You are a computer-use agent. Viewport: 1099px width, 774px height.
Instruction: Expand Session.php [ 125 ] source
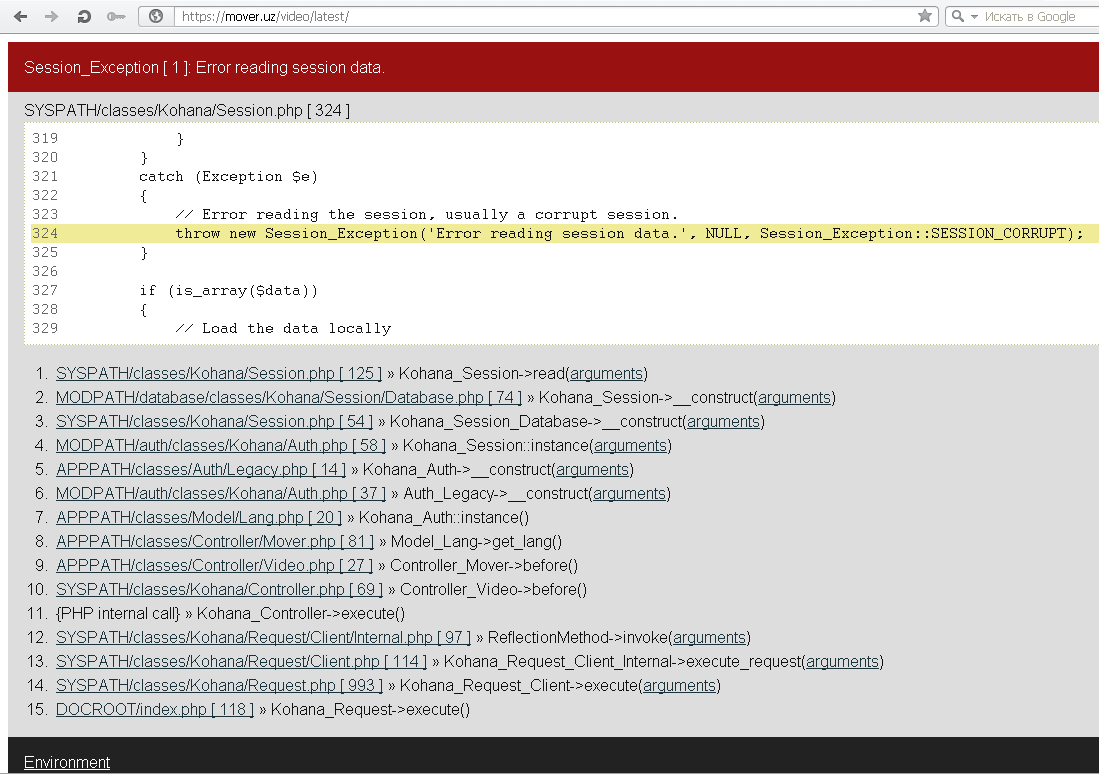tap(218, 373)
